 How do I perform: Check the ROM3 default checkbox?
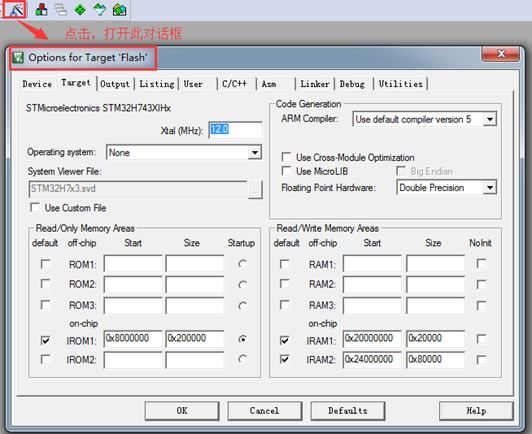click(x=45, y=305)
